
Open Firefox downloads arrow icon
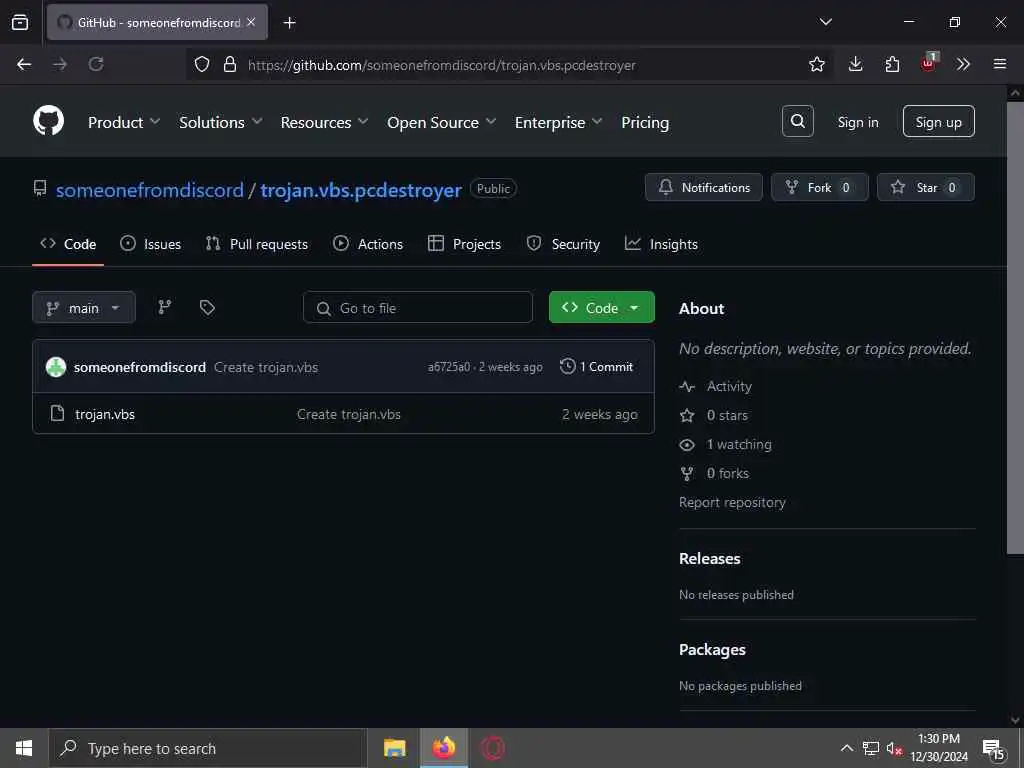coord(855,64)
